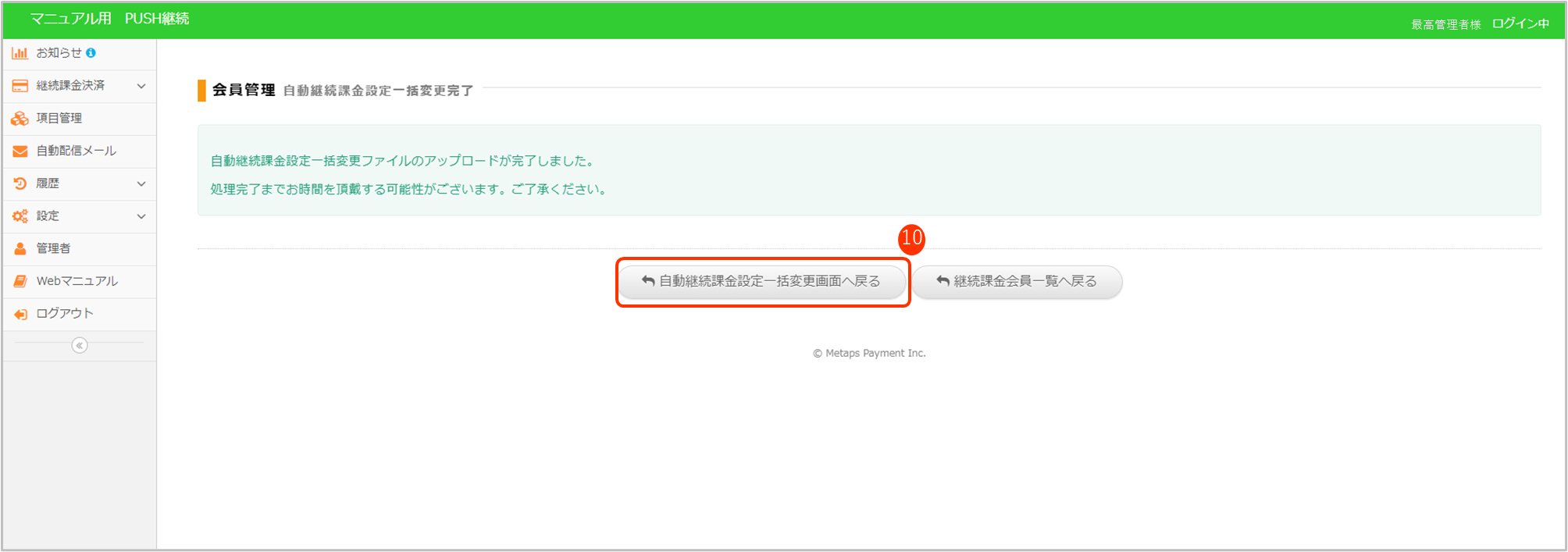Open the Webマニュアル menu item
Image resolution: width=1568 pixels, height=552 pixels.
click(77, 281)
